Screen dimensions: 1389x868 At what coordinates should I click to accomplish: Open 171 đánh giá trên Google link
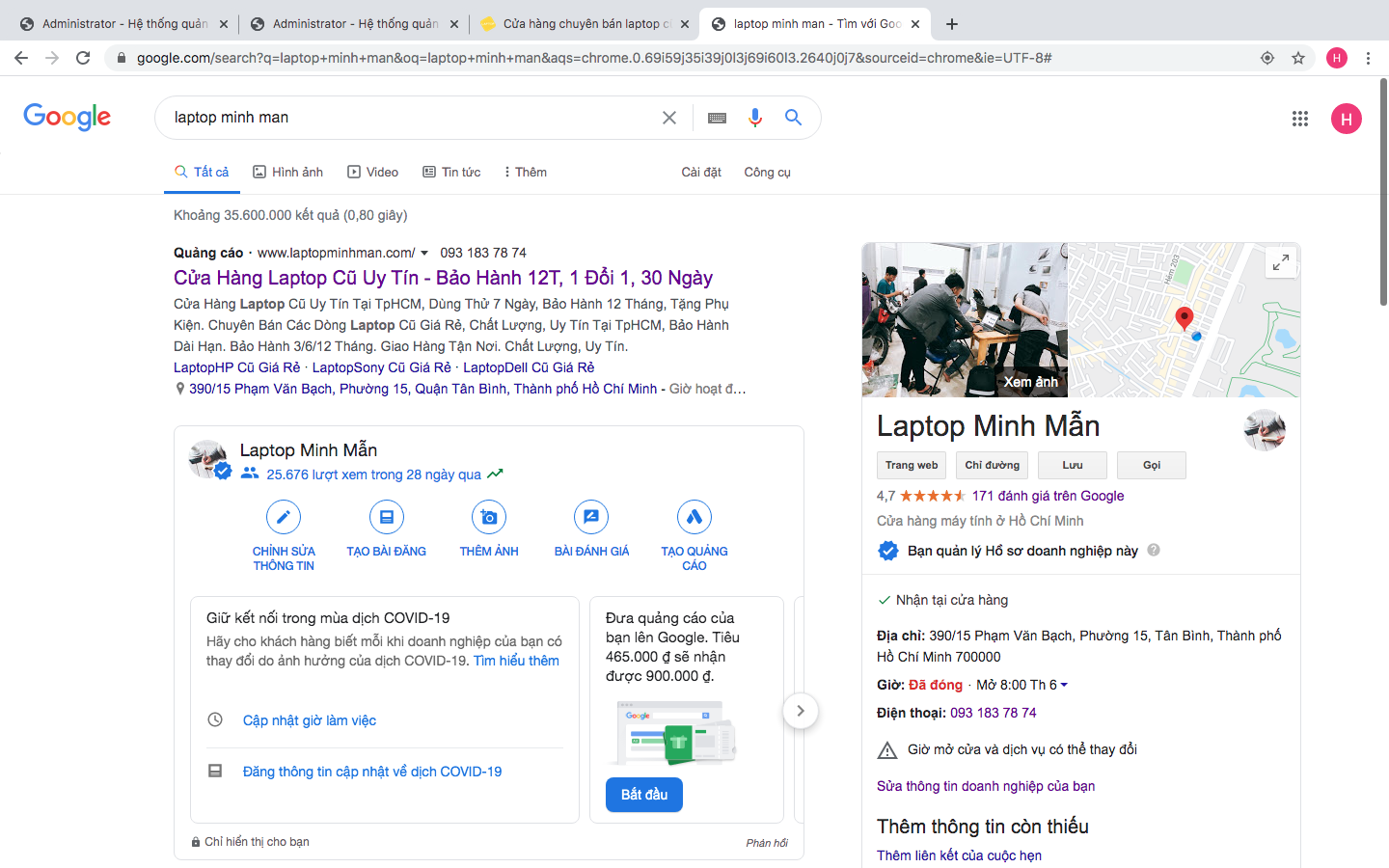click(1048, 496)
